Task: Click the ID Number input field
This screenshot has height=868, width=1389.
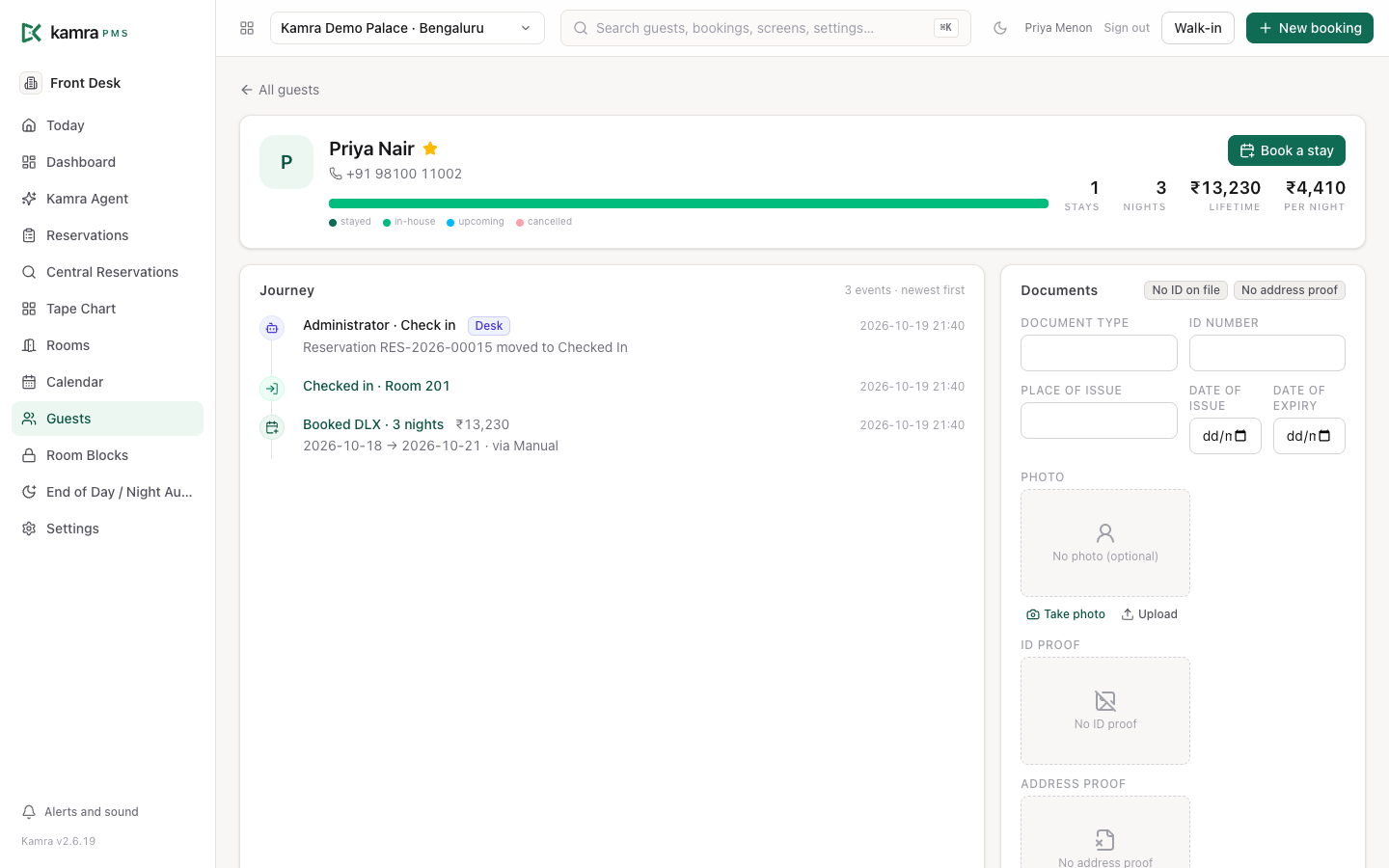Action: click(x=1267, y=353)
